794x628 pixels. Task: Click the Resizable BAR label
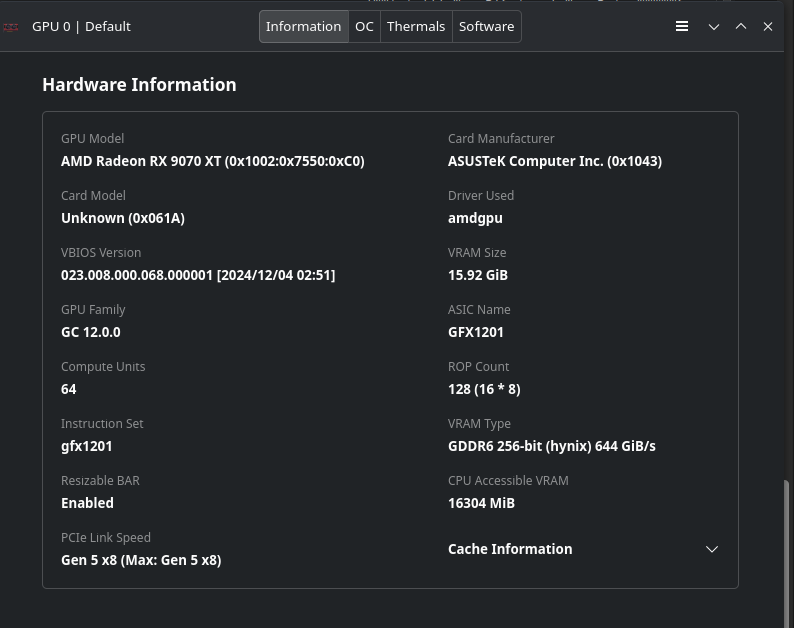tap(100, 481)
